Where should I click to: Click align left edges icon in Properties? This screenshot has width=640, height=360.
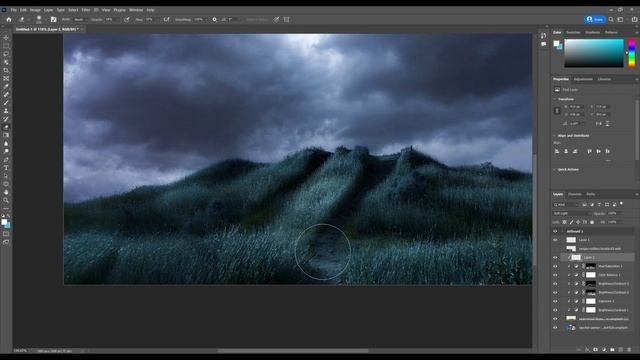point(557,151)
